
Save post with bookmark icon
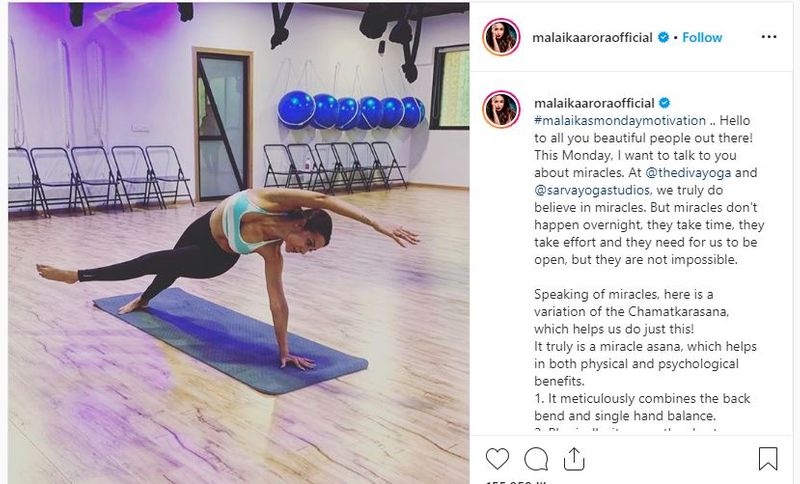[768, 458]
